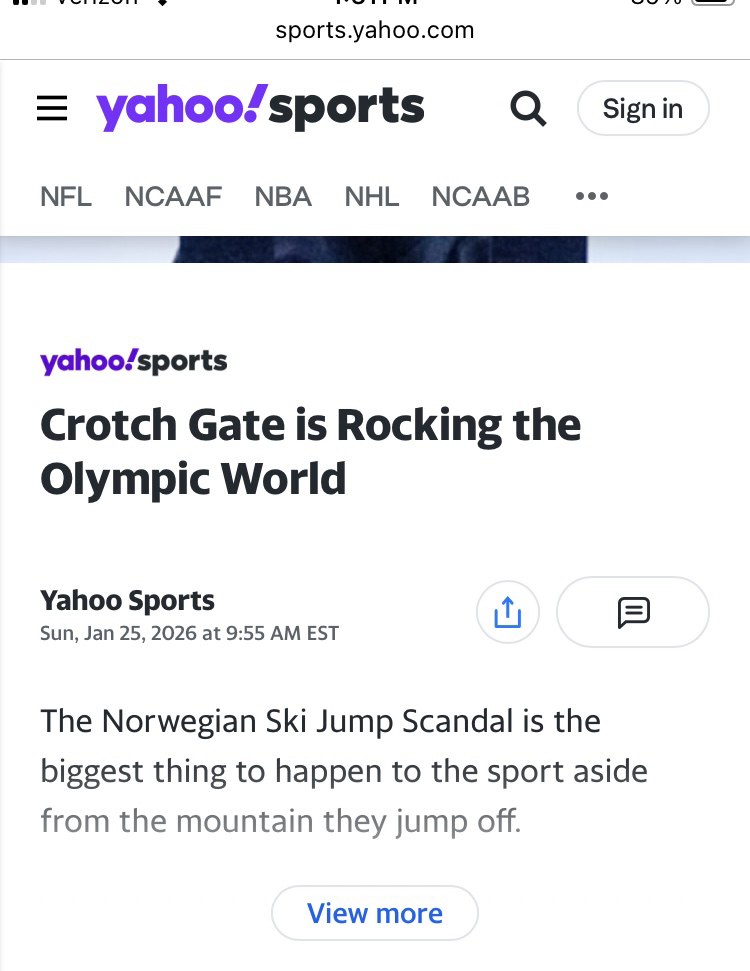
Task: Click the small Yahoo Sports article logo
Action: point(134,361)
